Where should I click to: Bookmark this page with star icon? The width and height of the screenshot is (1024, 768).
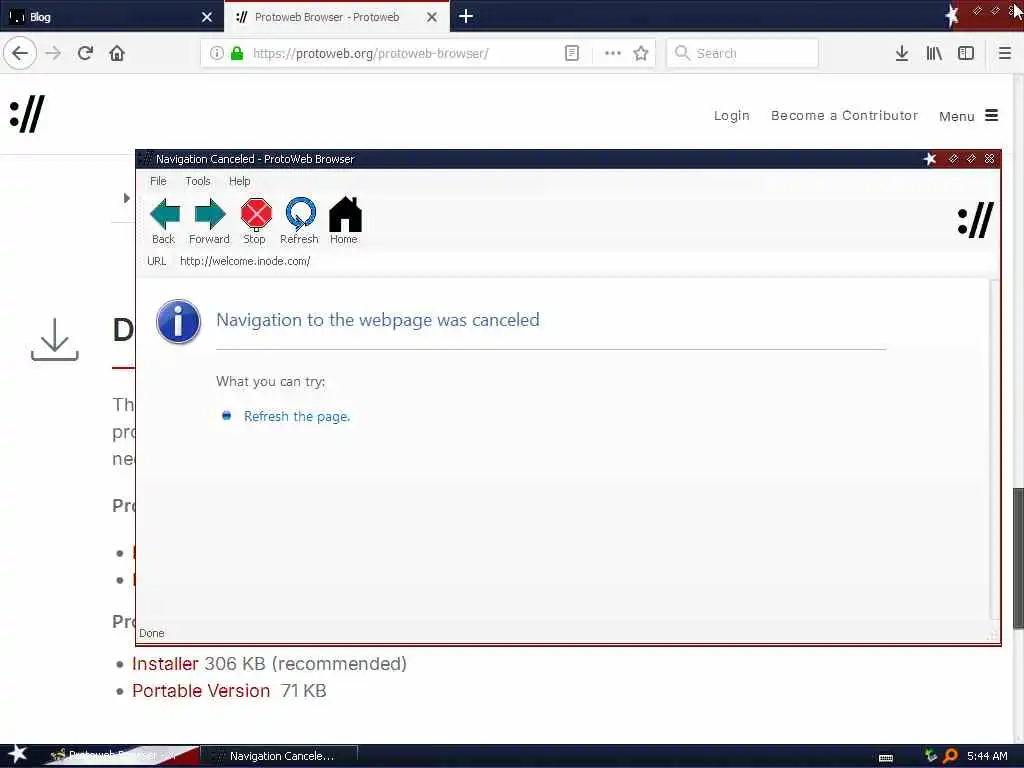641,53
